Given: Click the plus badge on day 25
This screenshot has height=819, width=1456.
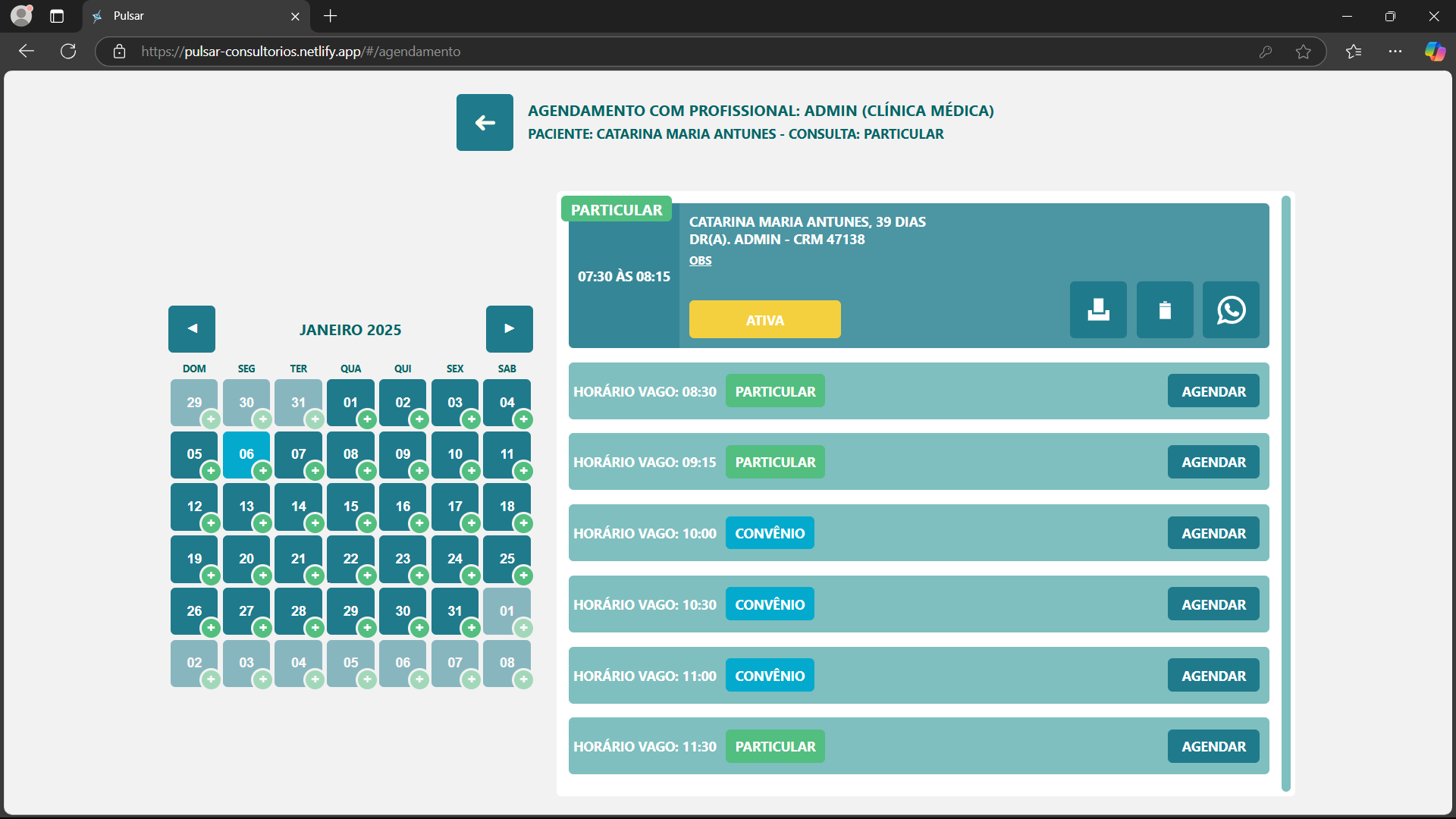Looking at the screenshot, I should [523, 576].
